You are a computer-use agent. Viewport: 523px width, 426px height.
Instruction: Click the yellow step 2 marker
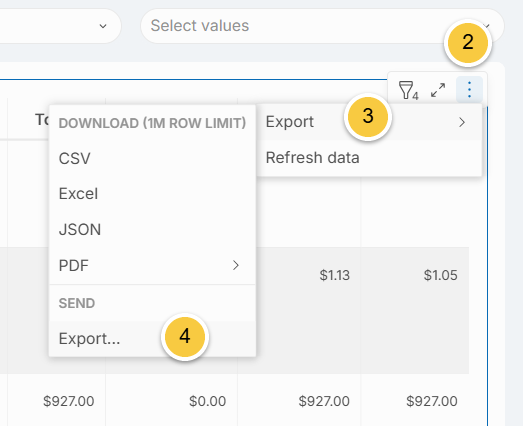468,42
